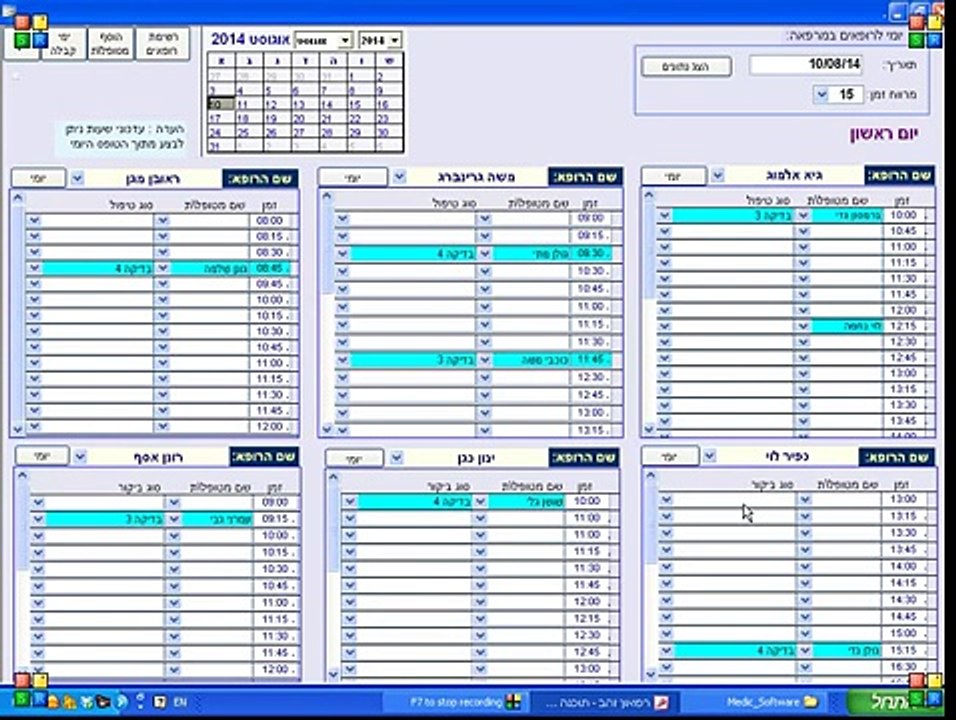Click the יומי button for גיא אלמוג

click(673, 176)
